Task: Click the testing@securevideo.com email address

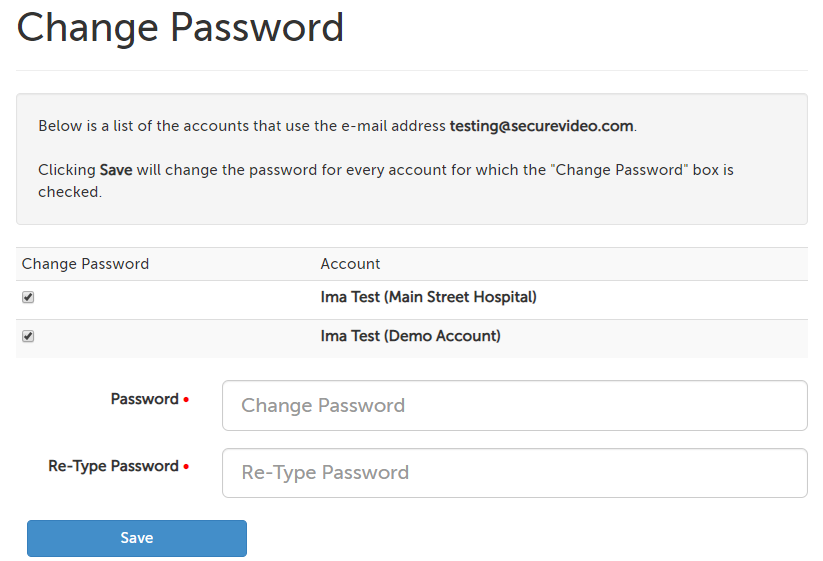Action: click(x=541, y=126)
